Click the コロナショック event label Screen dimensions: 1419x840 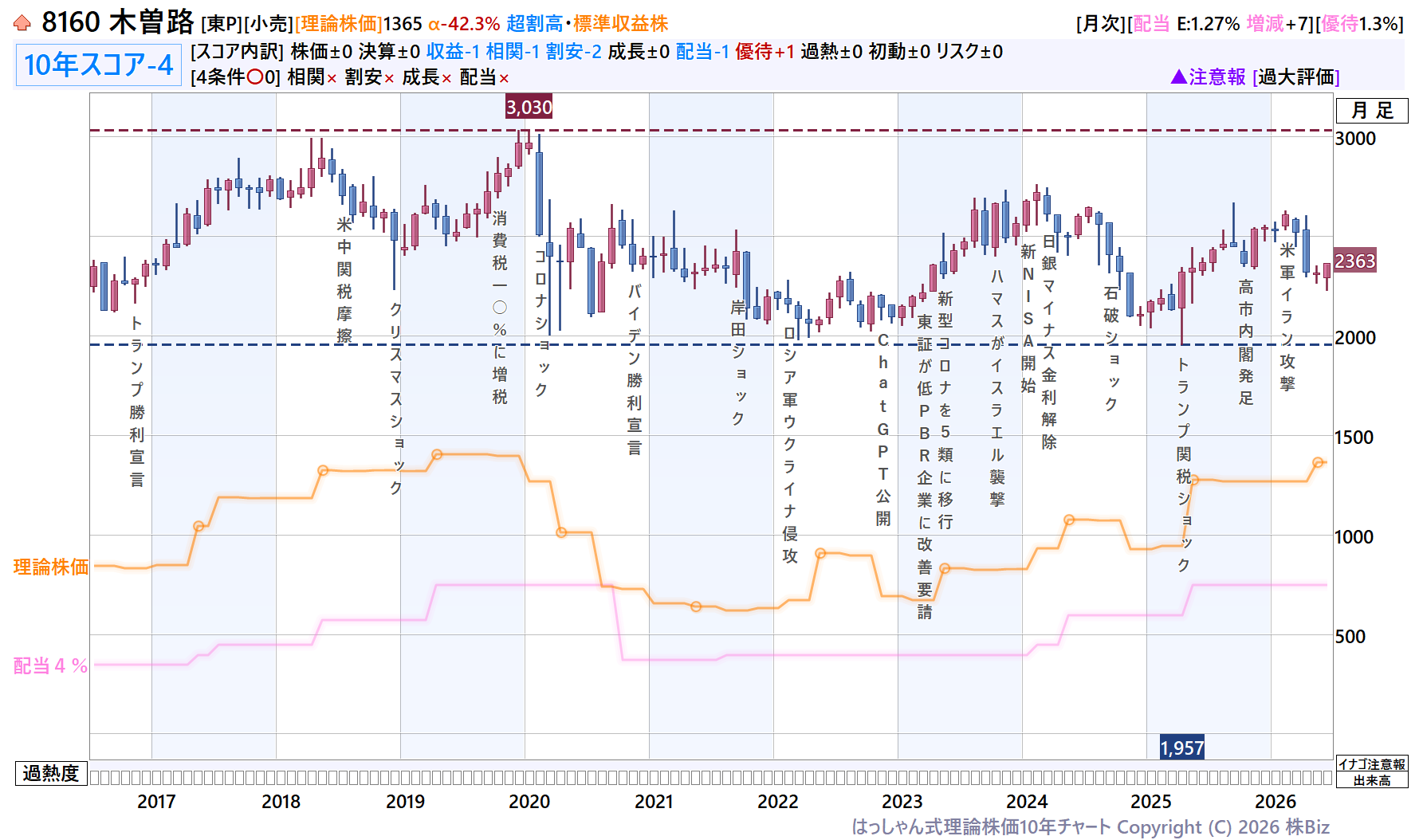541,323
